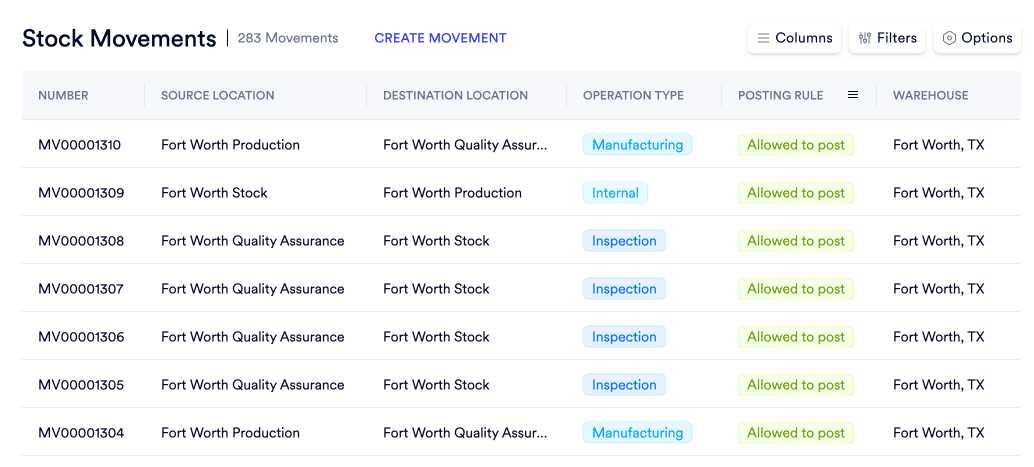Sort by DESTINATION LOCATION column header
The height and width of the screenshot is (467, 1034).
pyautogui.click(x=456, y=95)
